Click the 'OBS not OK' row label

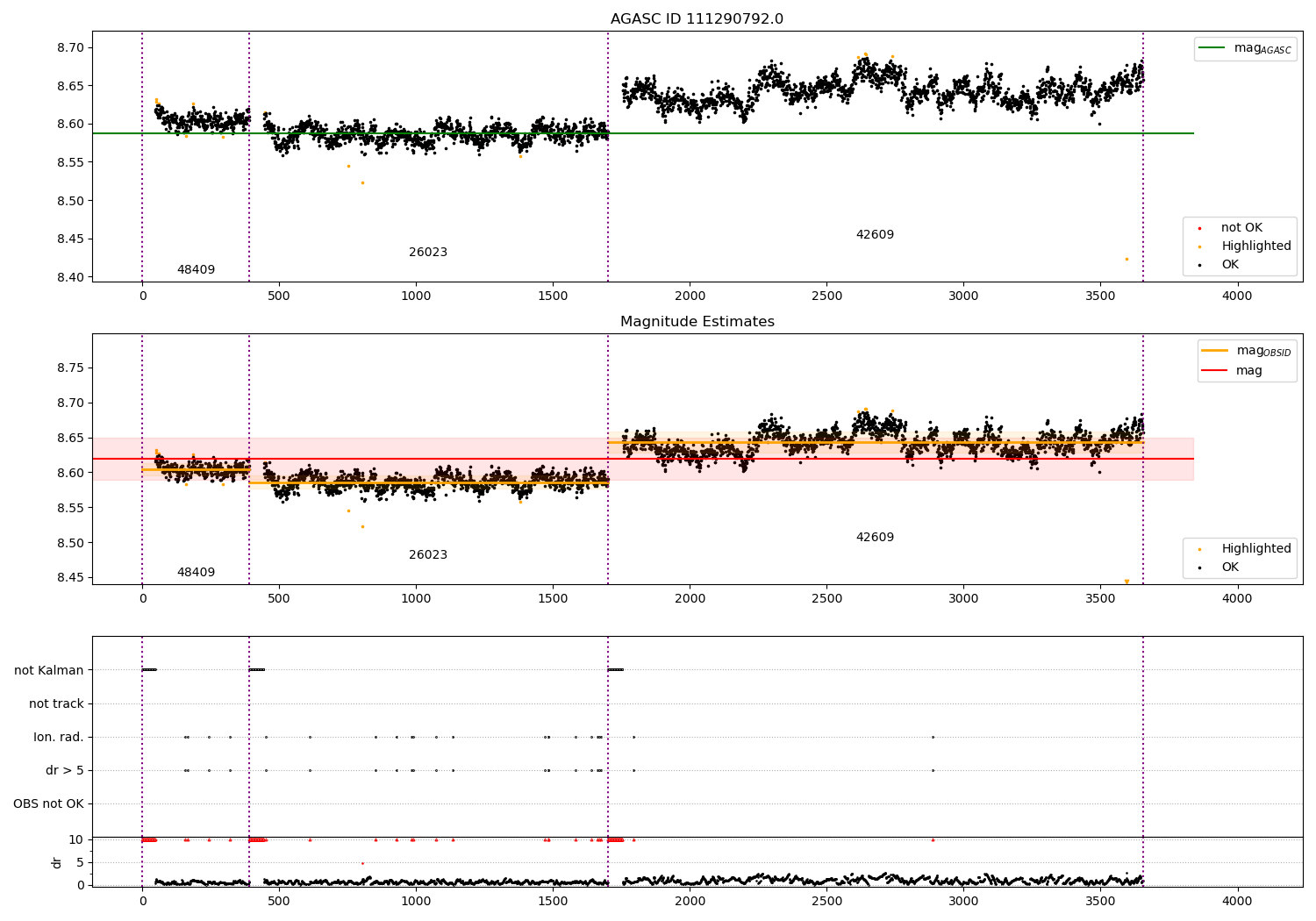click(48, 804)
